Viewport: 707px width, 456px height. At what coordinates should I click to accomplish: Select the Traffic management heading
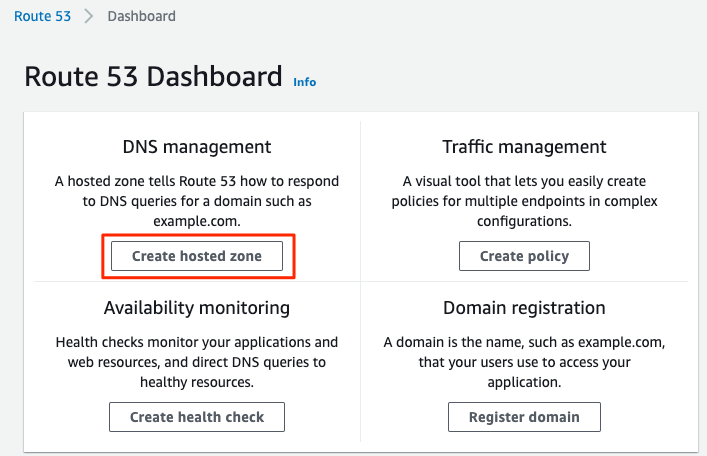point(524,147)
